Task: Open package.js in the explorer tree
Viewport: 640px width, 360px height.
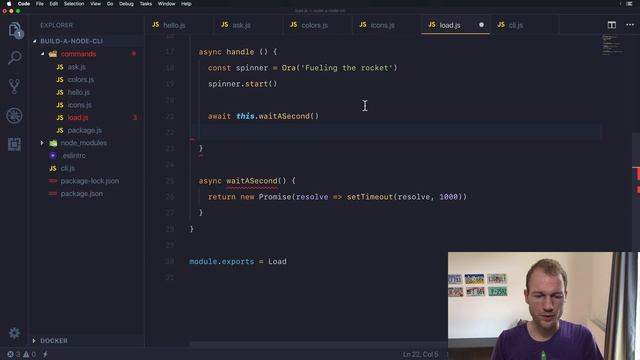Action: point(84,130)
